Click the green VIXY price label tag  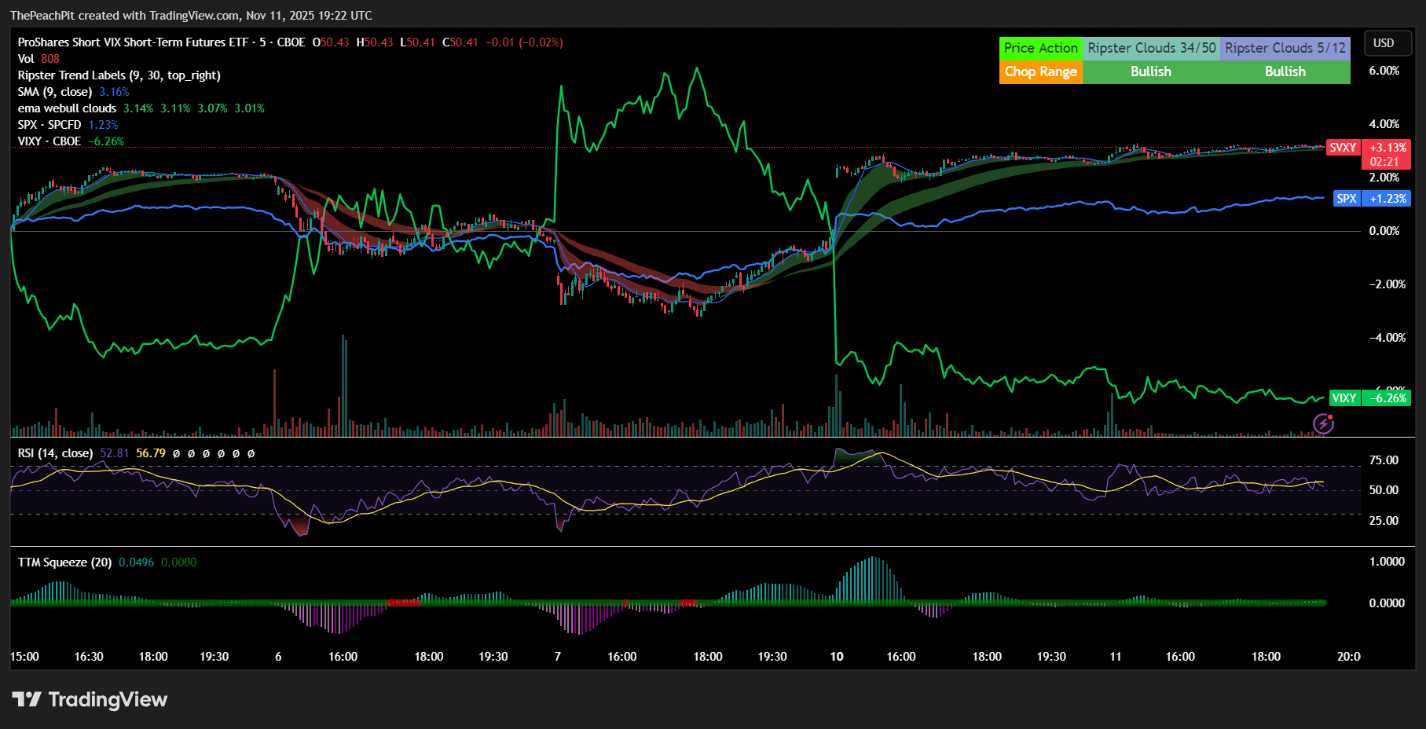pos(1344,398)
